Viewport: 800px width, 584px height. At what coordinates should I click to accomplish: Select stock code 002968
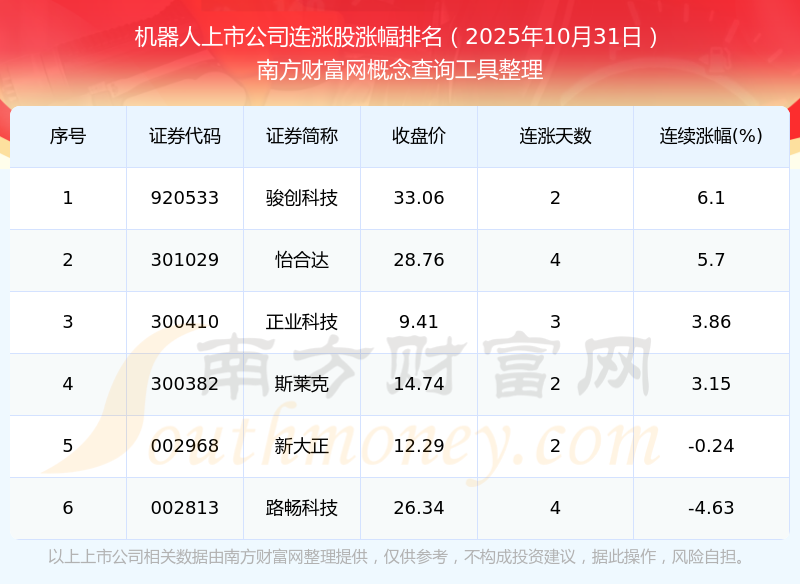[x=185, y=446]
